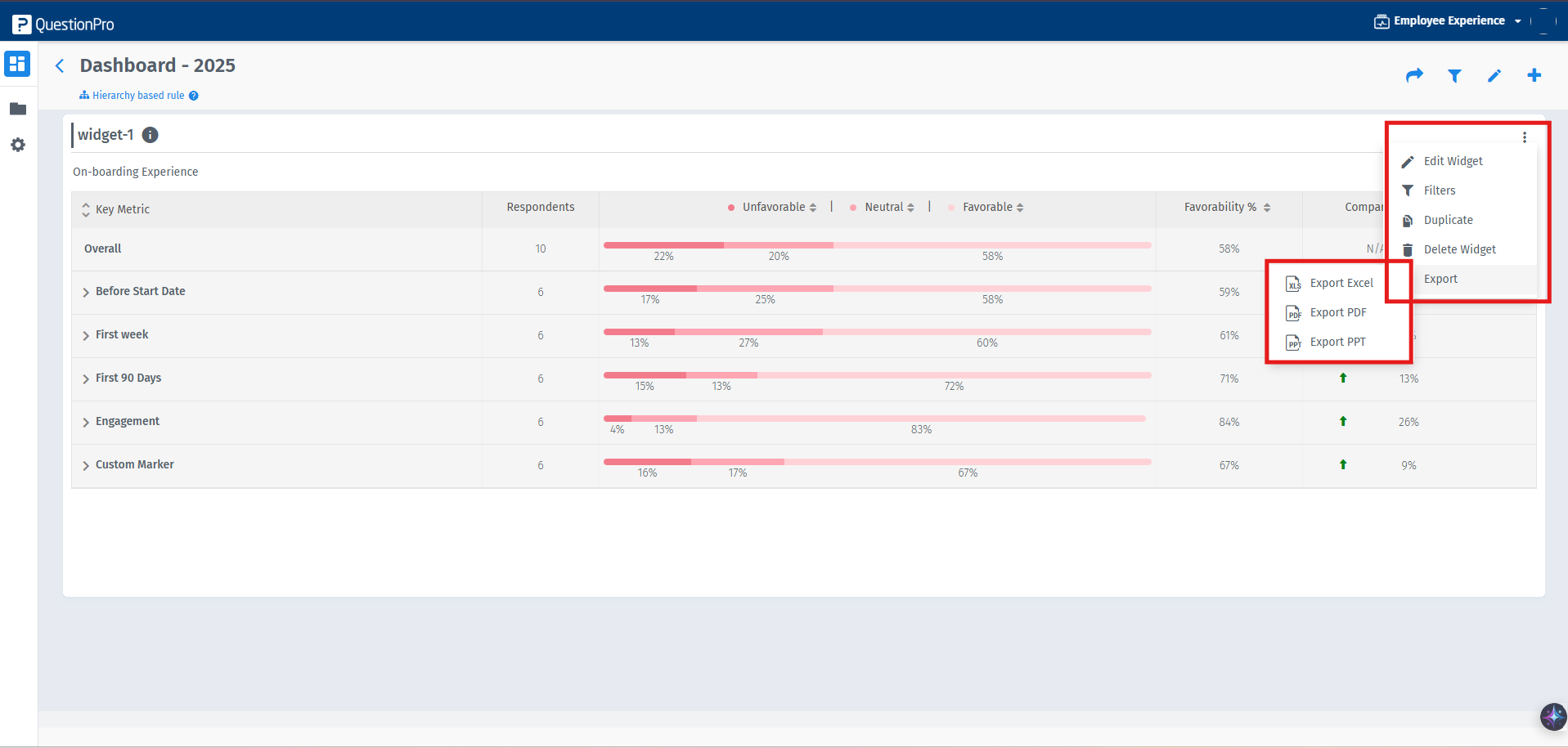1568x748 pixels.
Task: Click the share arrow icon near dashboard title
Action: [1415, 75]
